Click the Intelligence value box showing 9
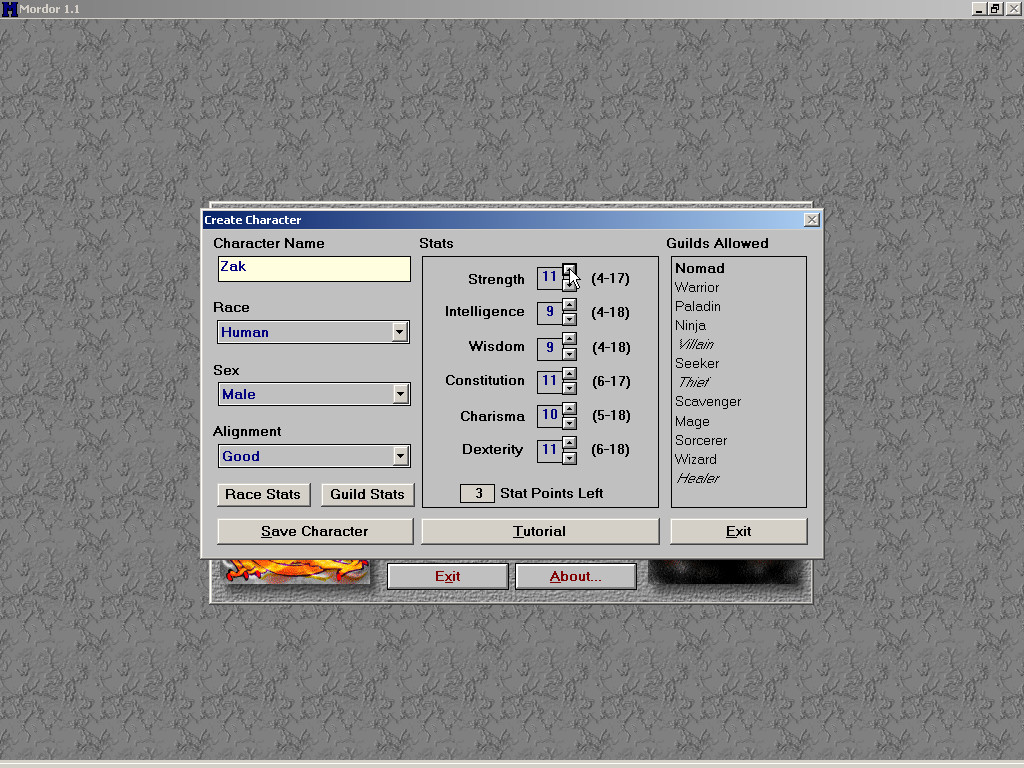This screenshot has height=768, width=1024. (549, 312)
